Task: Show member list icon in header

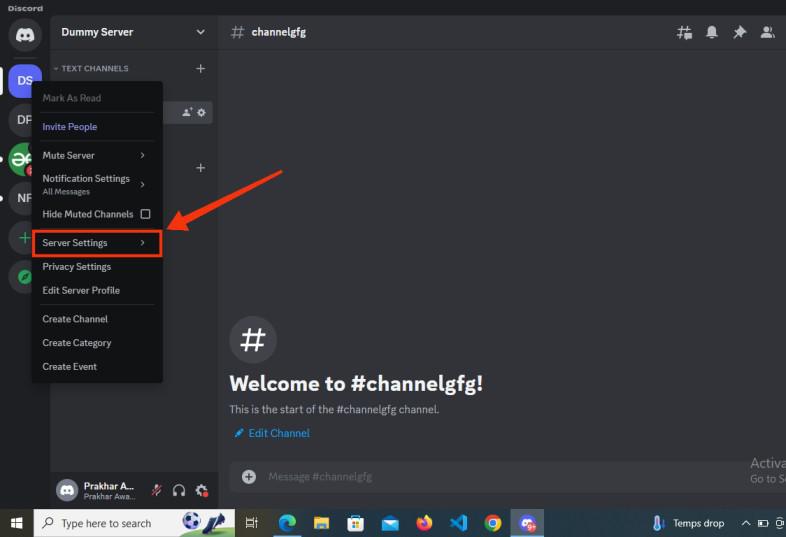Action: click(x=767, y=33)
